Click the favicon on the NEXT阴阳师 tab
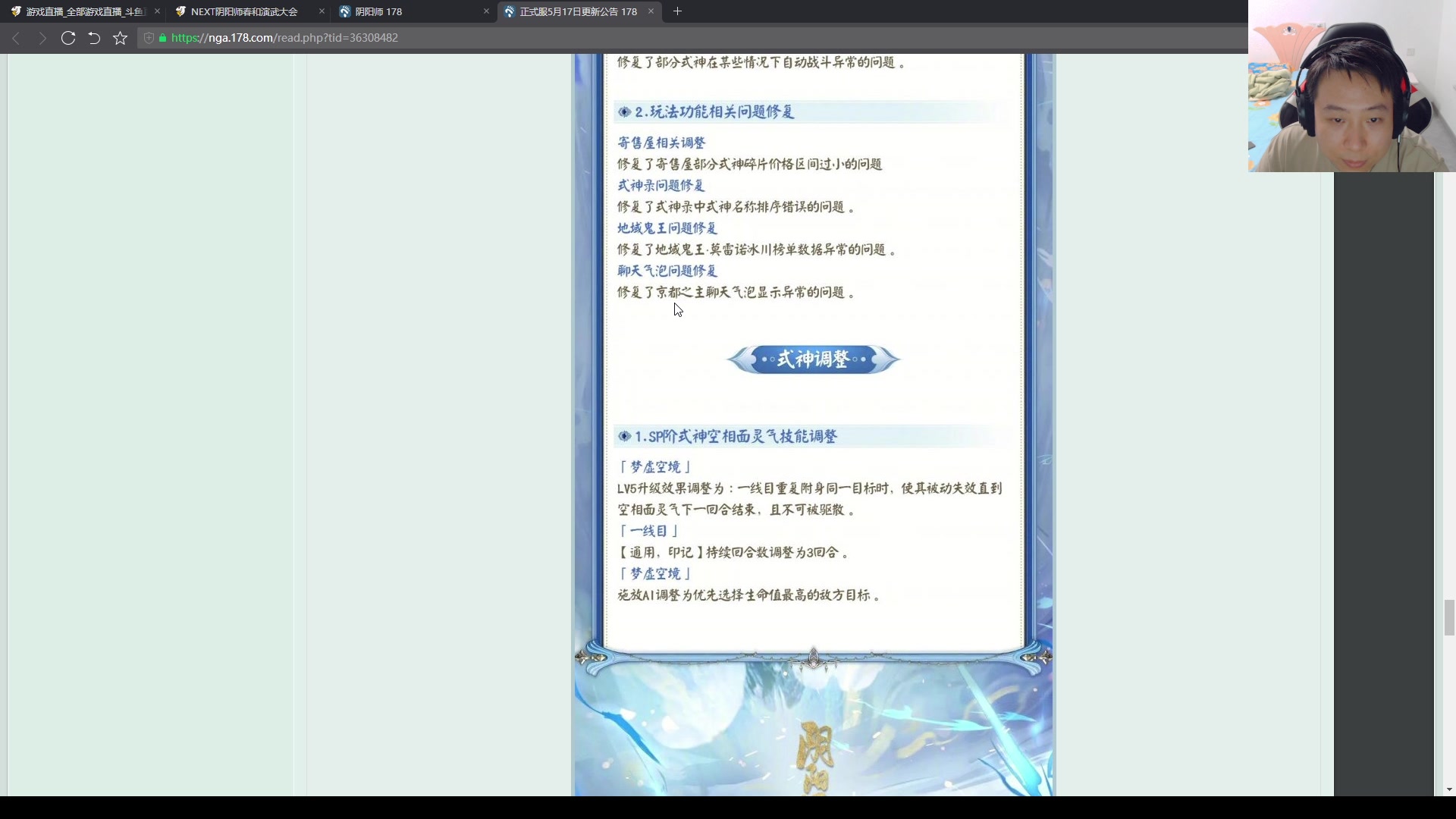This screenshot has height=819, width=1456. pyautogui.click(x=181, y=11)
